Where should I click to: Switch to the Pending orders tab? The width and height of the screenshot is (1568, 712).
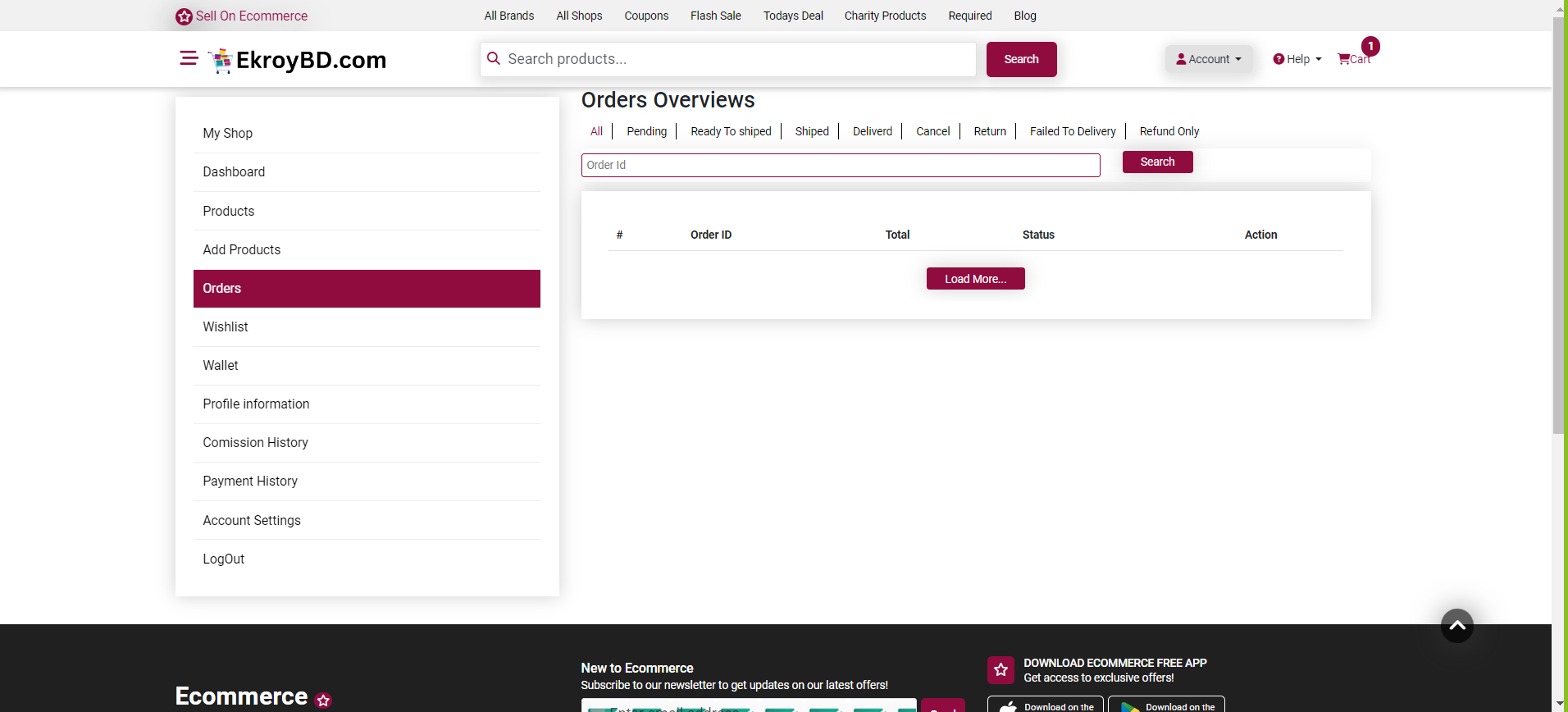click(646, 131)
